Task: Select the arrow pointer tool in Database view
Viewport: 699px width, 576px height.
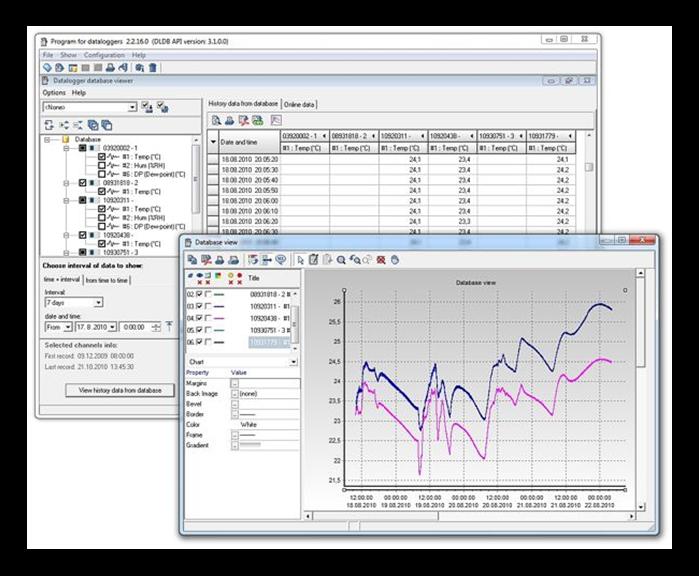Action: click(x=300, y=260)
